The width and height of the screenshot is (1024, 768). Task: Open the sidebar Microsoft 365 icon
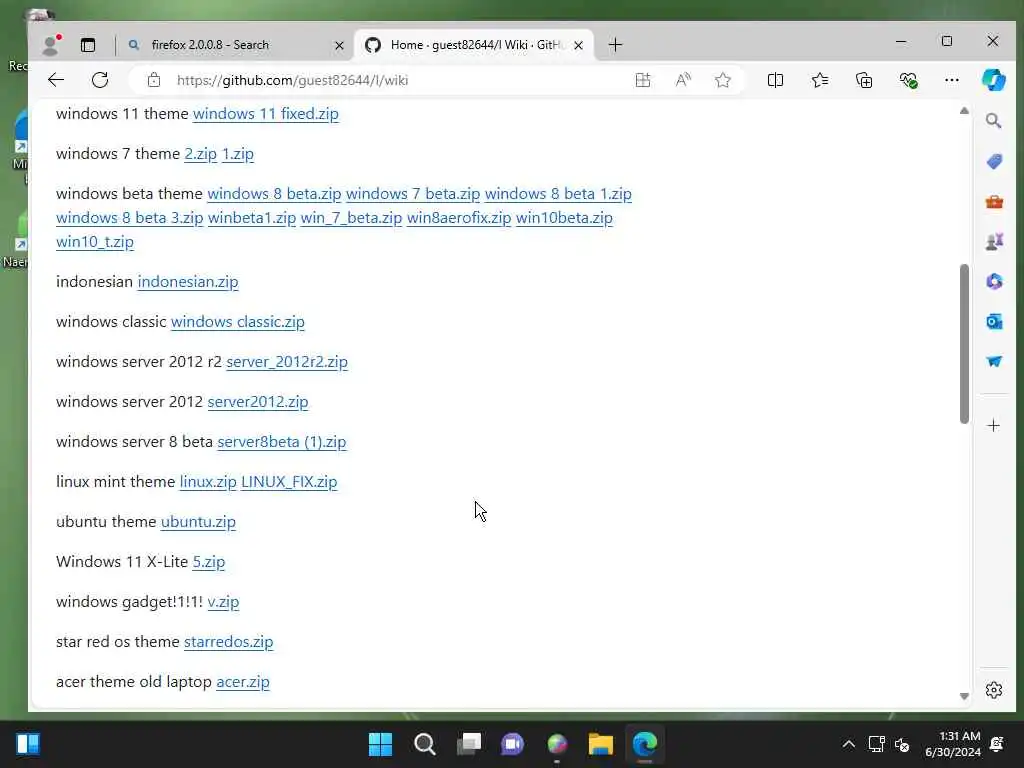(994, 281)
